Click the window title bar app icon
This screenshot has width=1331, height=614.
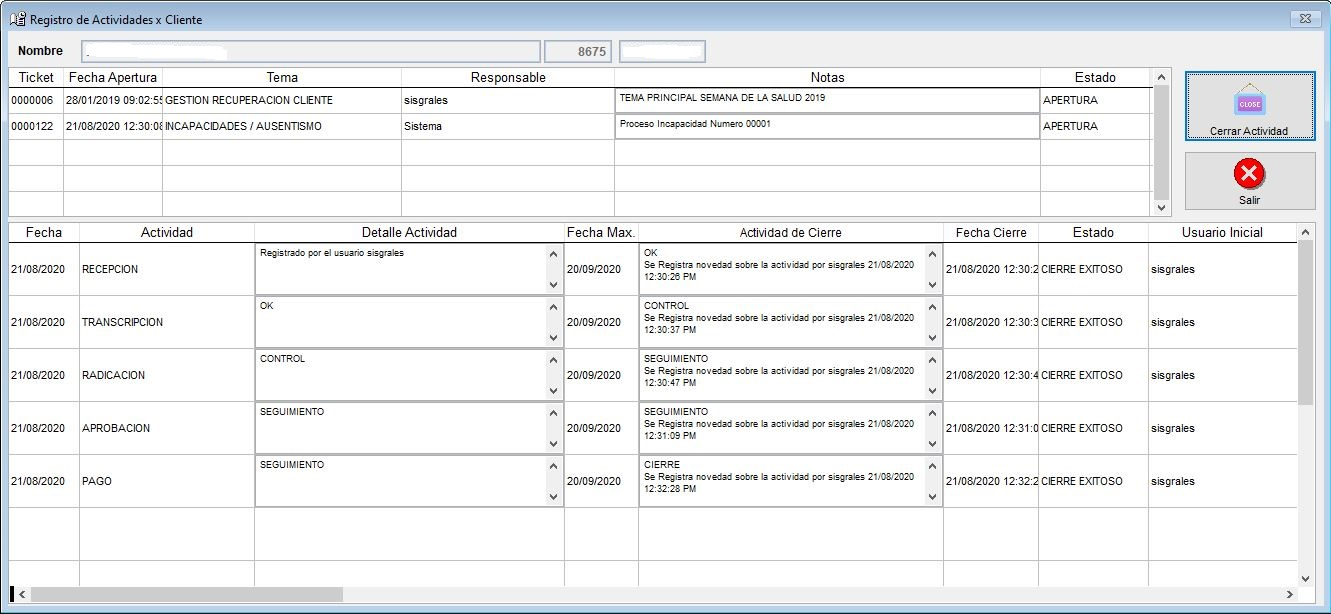point(17,19)
